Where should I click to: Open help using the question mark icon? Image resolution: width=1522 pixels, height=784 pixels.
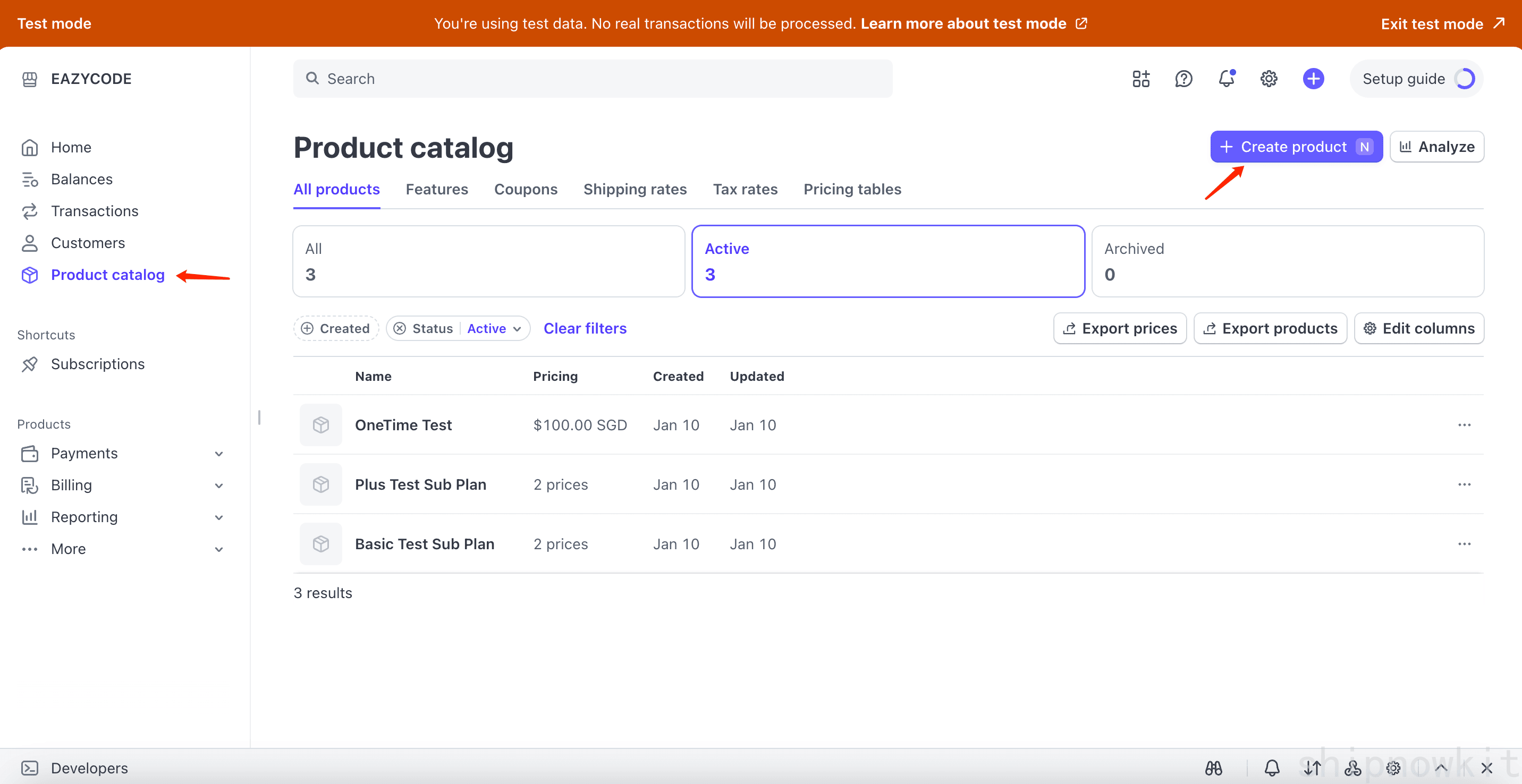[1183, 78]
